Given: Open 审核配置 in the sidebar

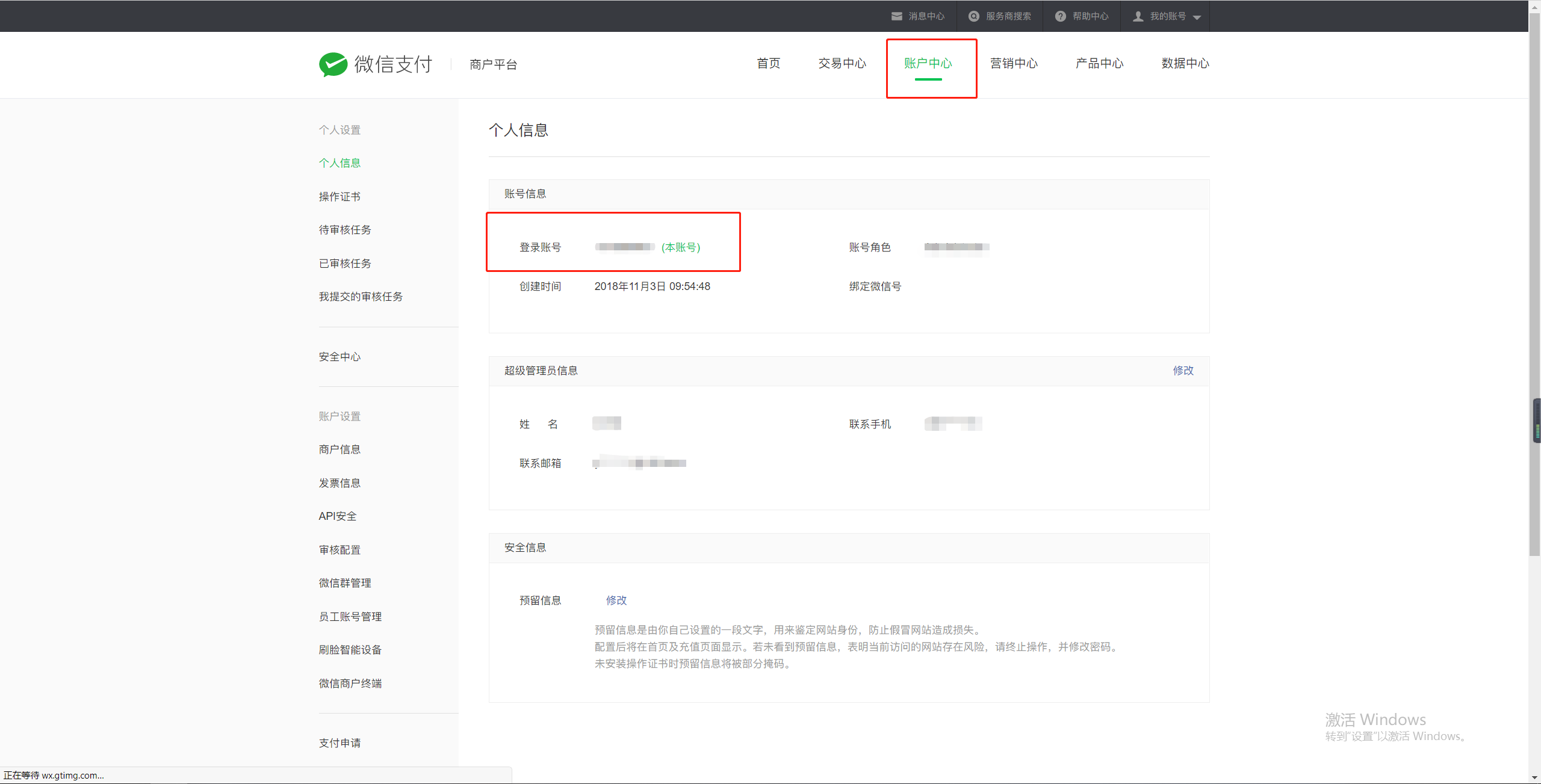Looking at the screenshot, I should [340, 550].
